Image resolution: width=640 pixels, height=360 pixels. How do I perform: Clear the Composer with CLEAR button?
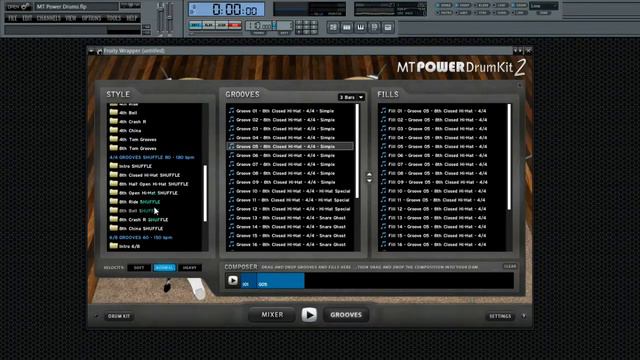pos(510,266)
